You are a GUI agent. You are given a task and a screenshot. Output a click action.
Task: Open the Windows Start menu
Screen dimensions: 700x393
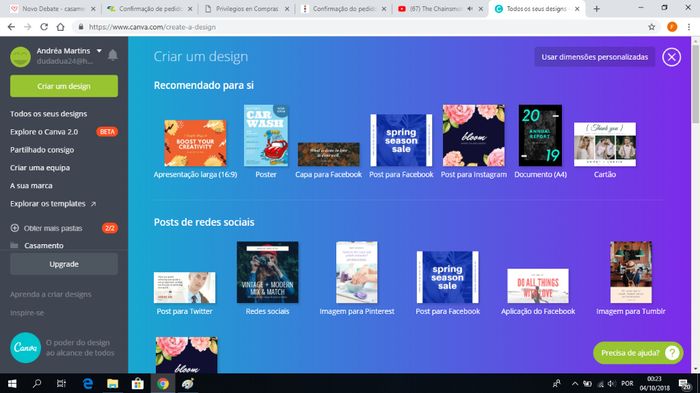point(12,383)
